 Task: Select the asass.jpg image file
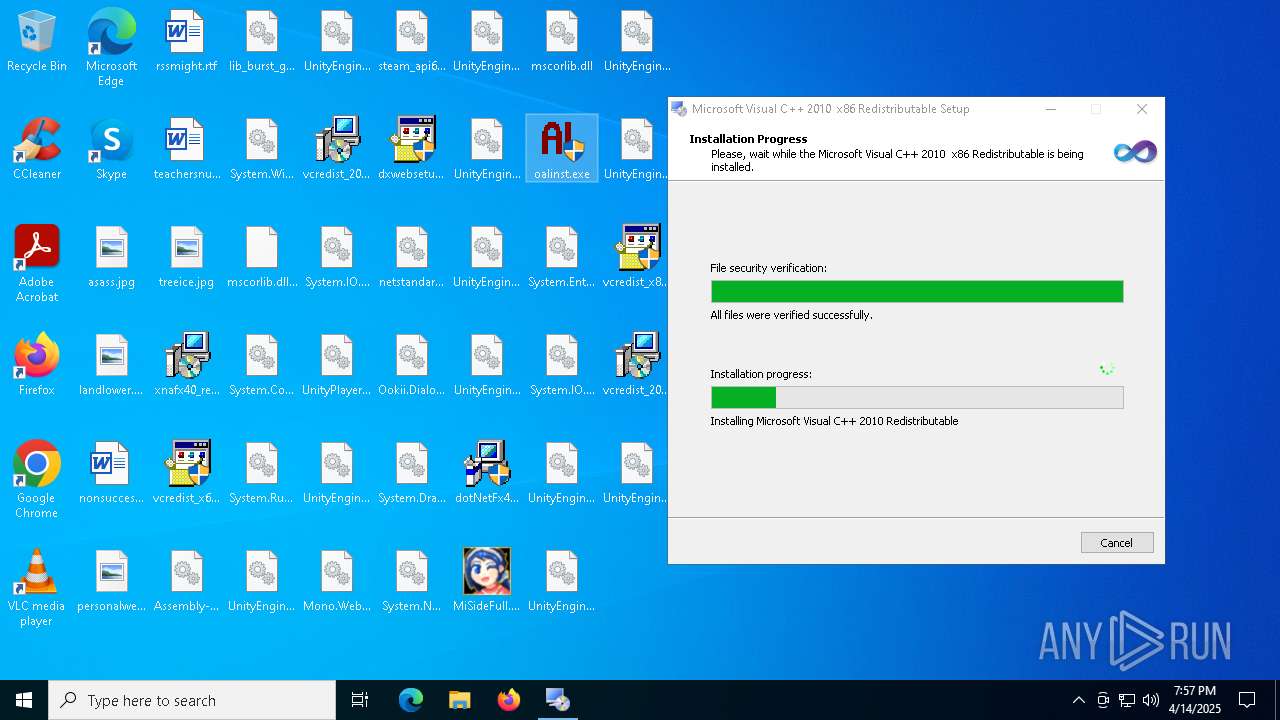point(111,258)
